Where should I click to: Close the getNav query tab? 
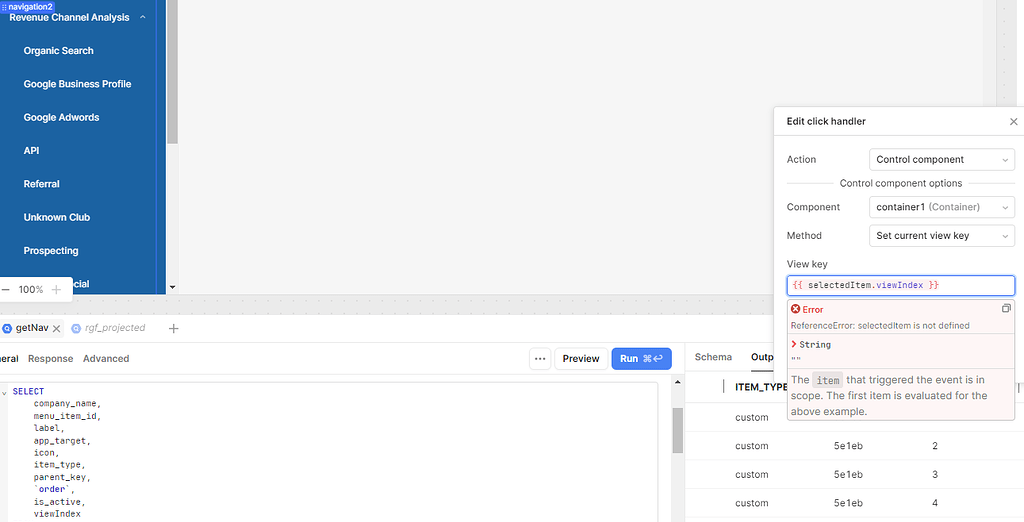(x=57, y=328)
